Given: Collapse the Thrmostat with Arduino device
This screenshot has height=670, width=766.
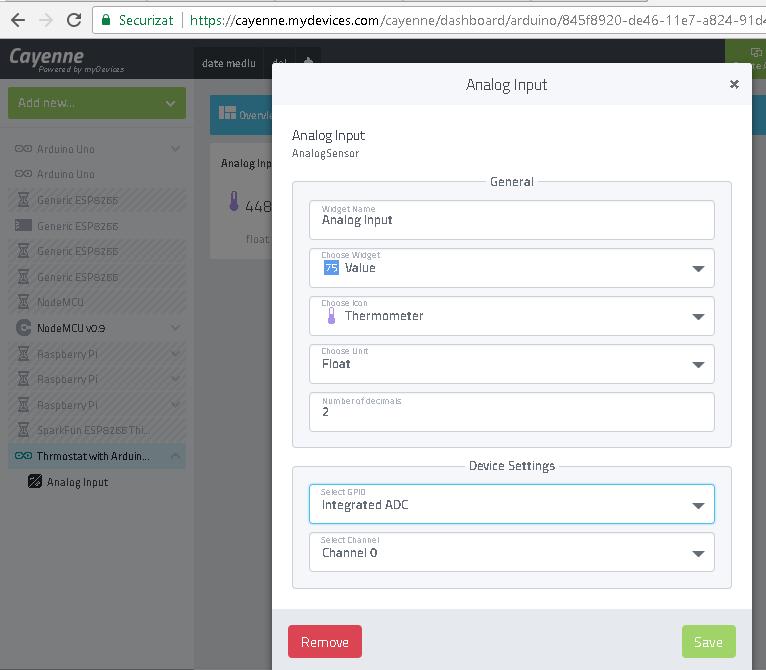Looking at the screenshot, I should click(175, 456).
